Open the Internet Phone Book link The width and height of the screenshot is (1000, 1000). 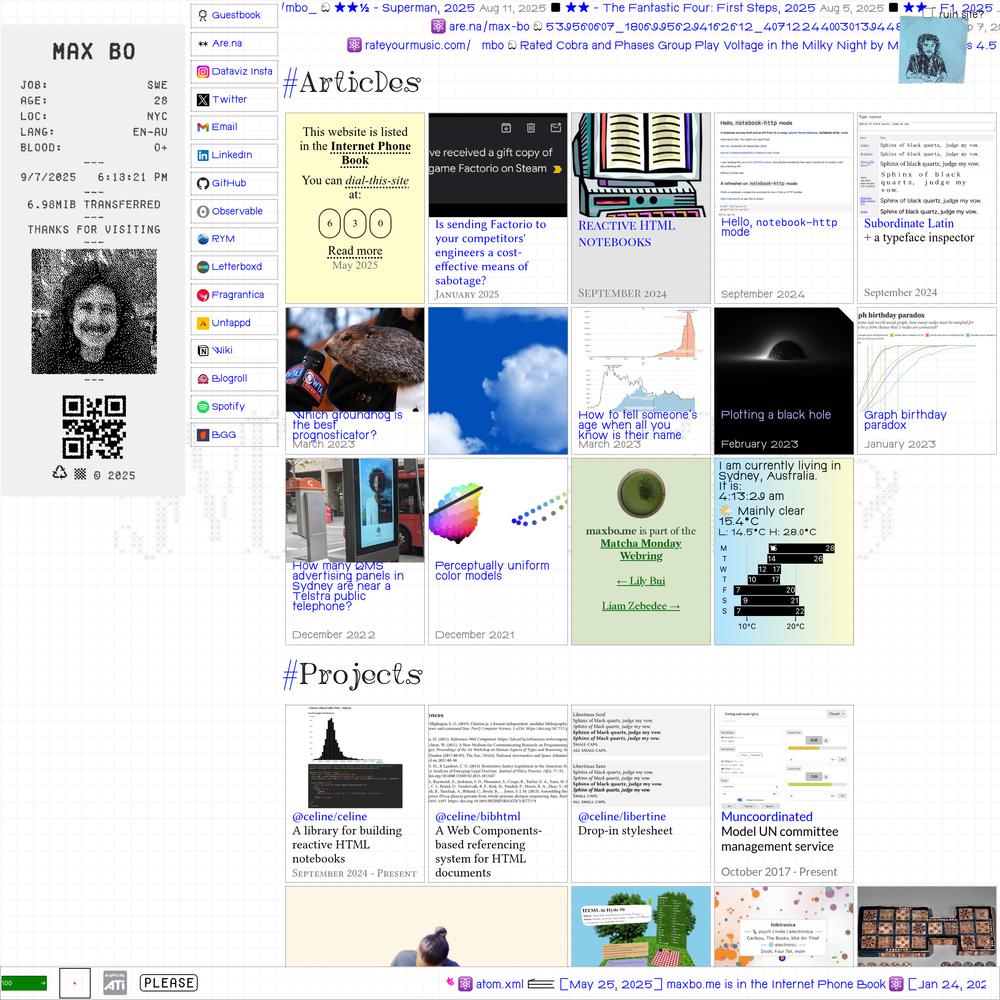(x=371, y=153)
